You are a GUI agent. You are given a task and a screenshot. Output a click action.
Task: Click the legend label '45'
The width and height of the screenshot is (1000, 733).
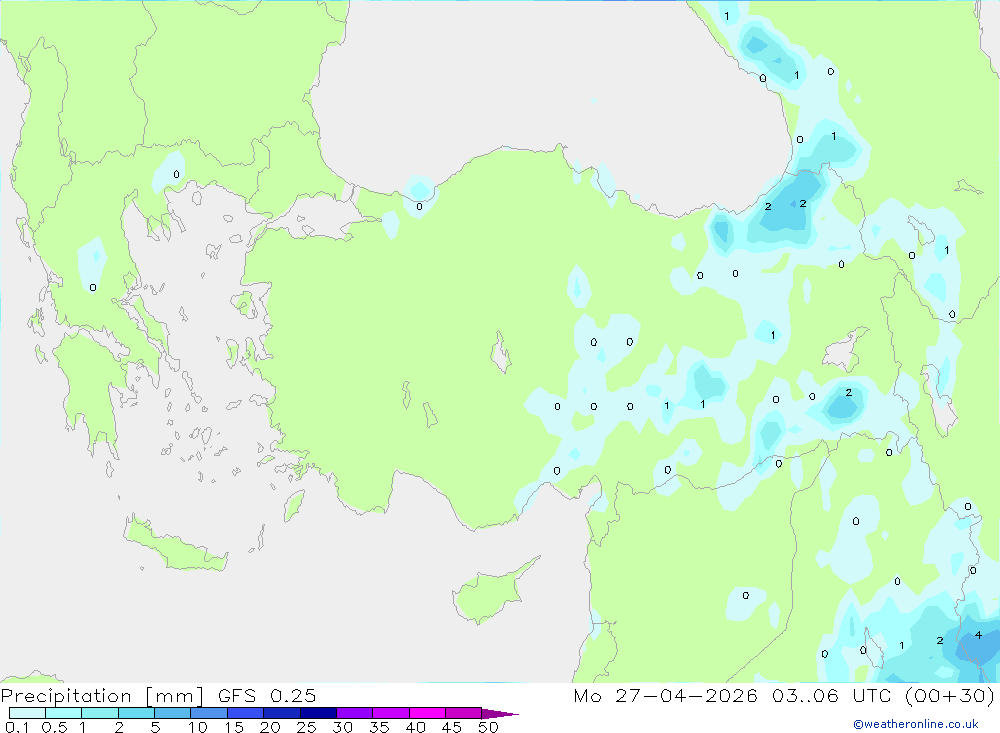[x=452, y=727]
